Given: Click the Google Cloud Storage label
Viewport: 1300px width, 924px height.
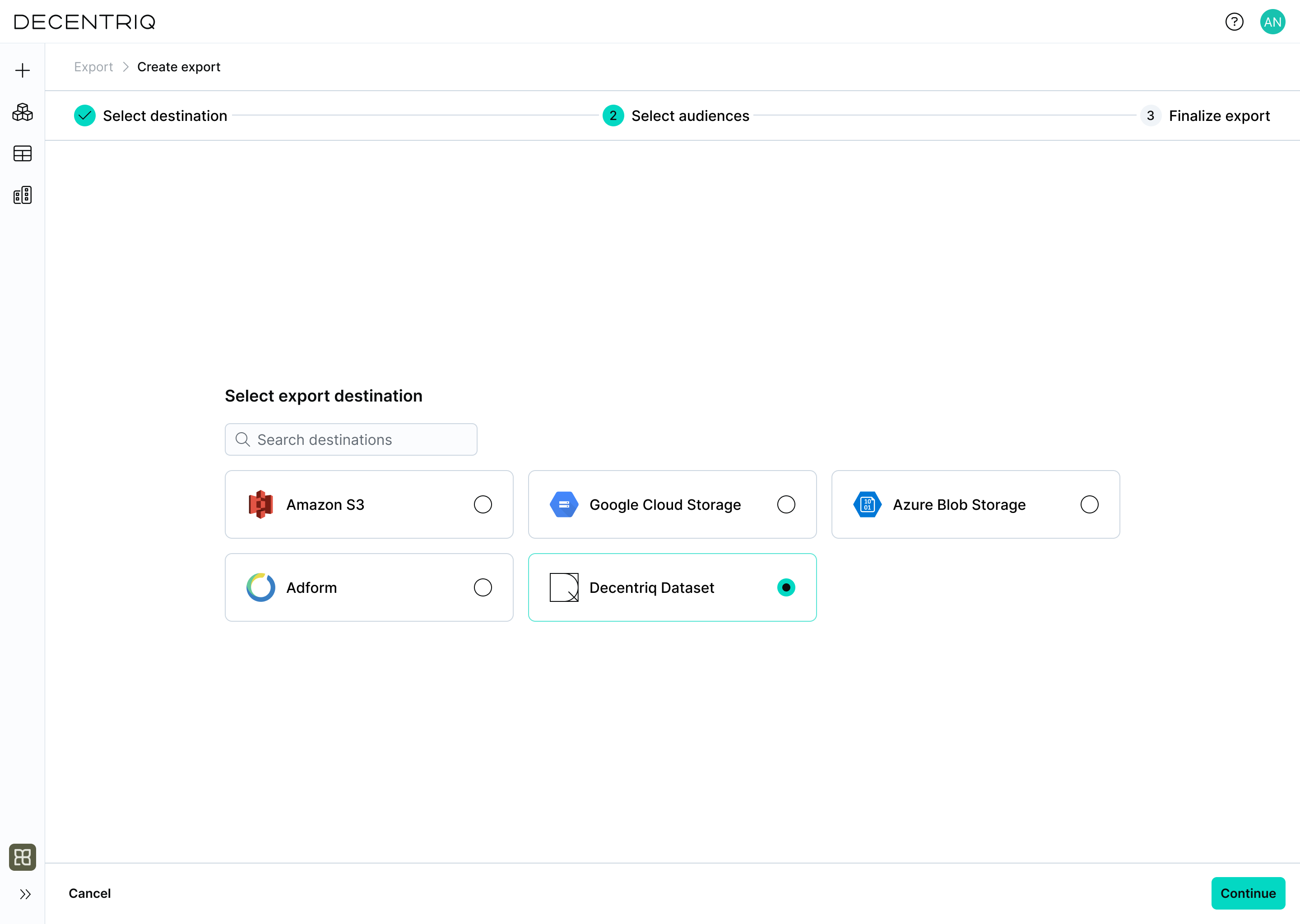Looking at the screenshot, I should (665, 505).
